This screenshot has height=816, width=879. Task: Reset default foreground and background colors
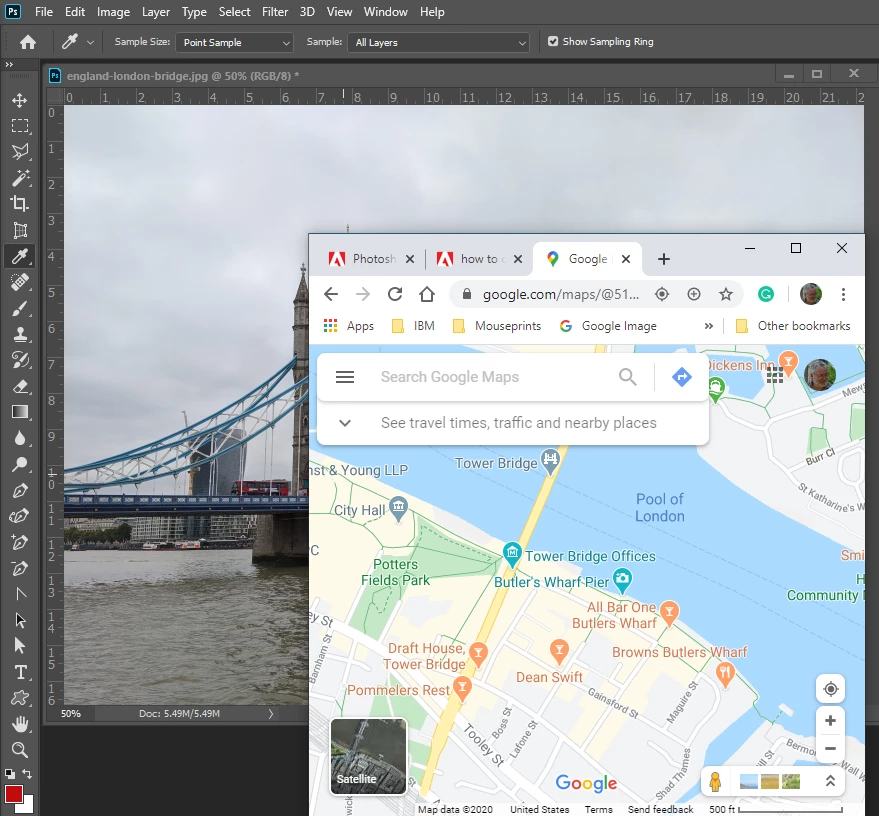tap(10, 774)
